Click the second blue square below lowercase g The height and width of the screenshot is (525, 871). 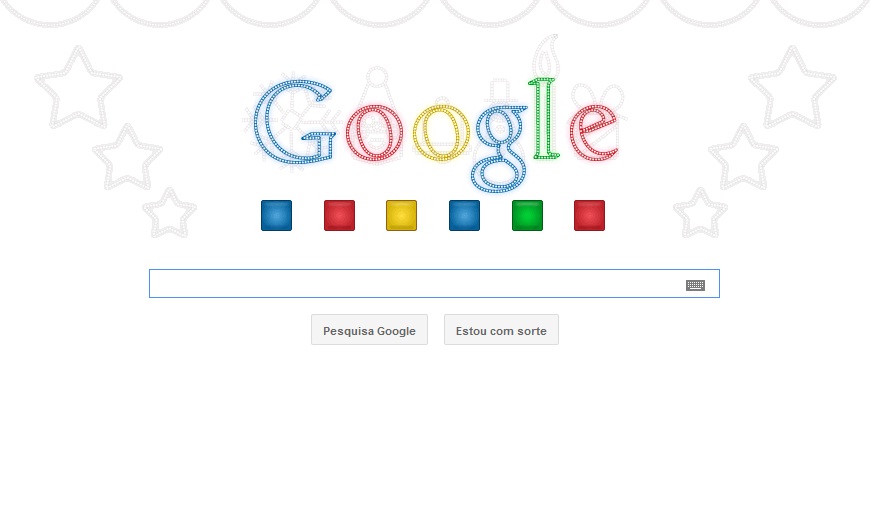pos(464,215)
